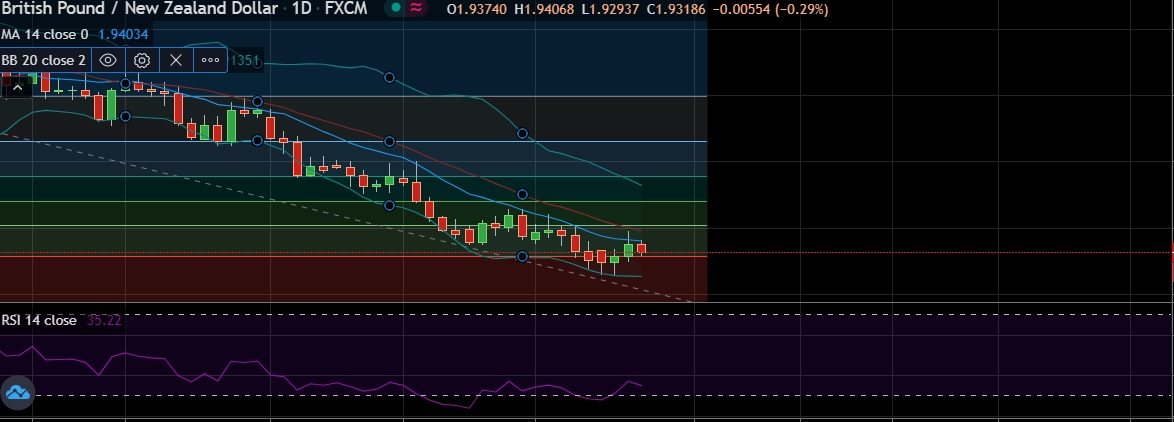
Task: Click the open price O1.93740
Action: pyautogui.click(x=477, y=10)
